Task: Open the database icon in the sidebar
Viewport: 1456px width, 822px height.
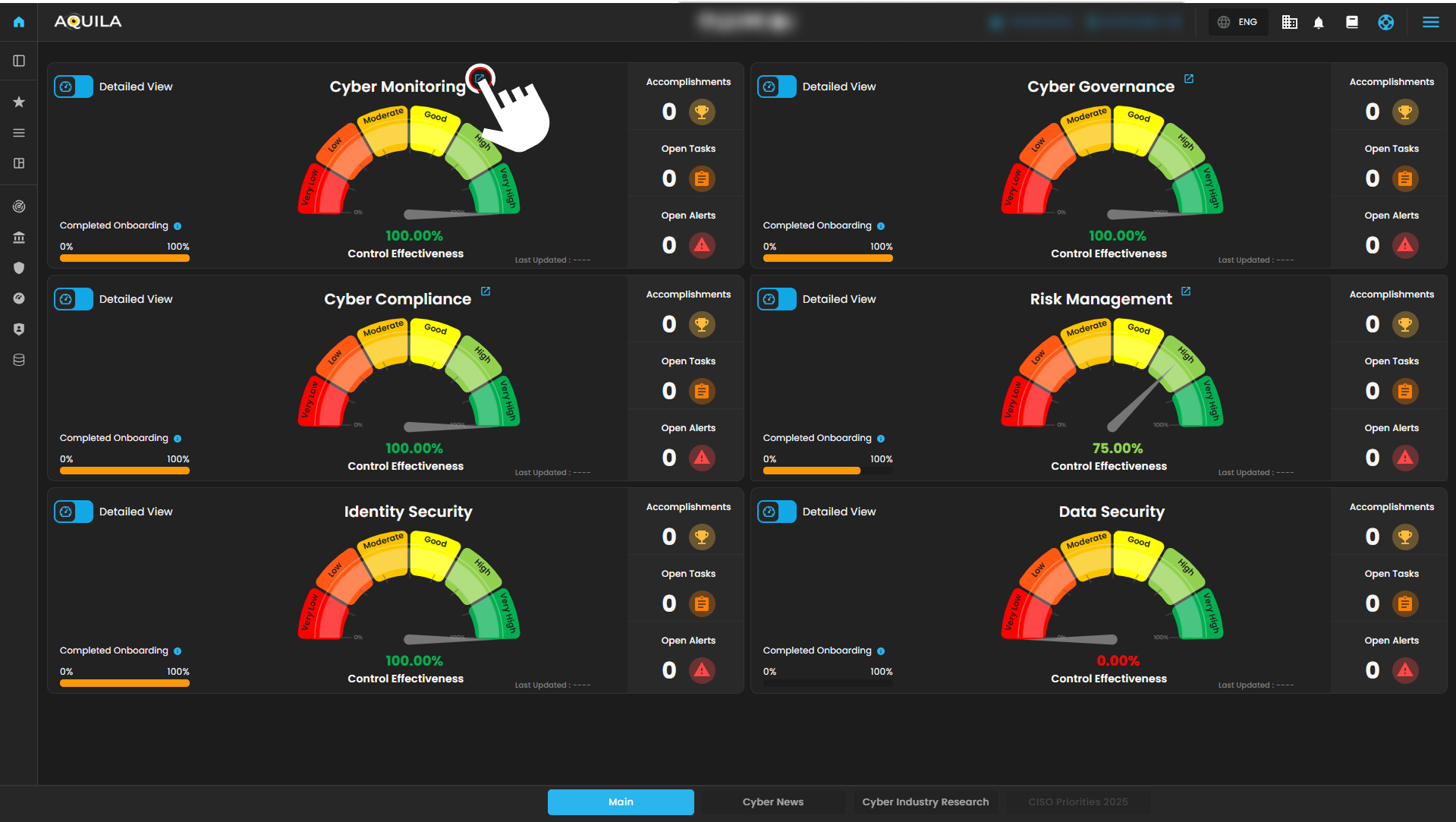Action: pyautogui.click(x=19, y=360)
